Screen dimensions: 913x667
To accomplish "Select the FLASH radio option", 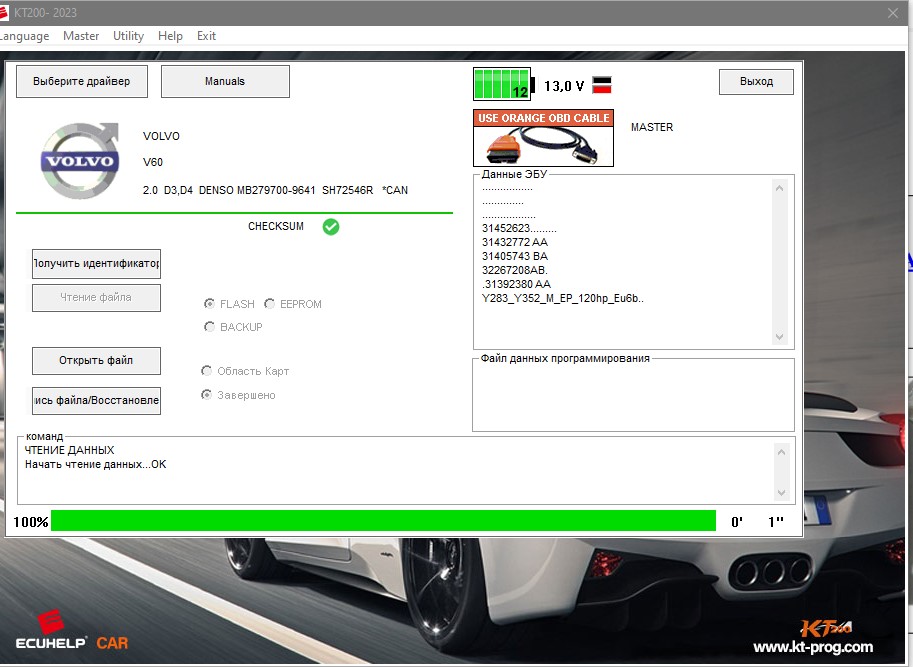I will point(210,304).
